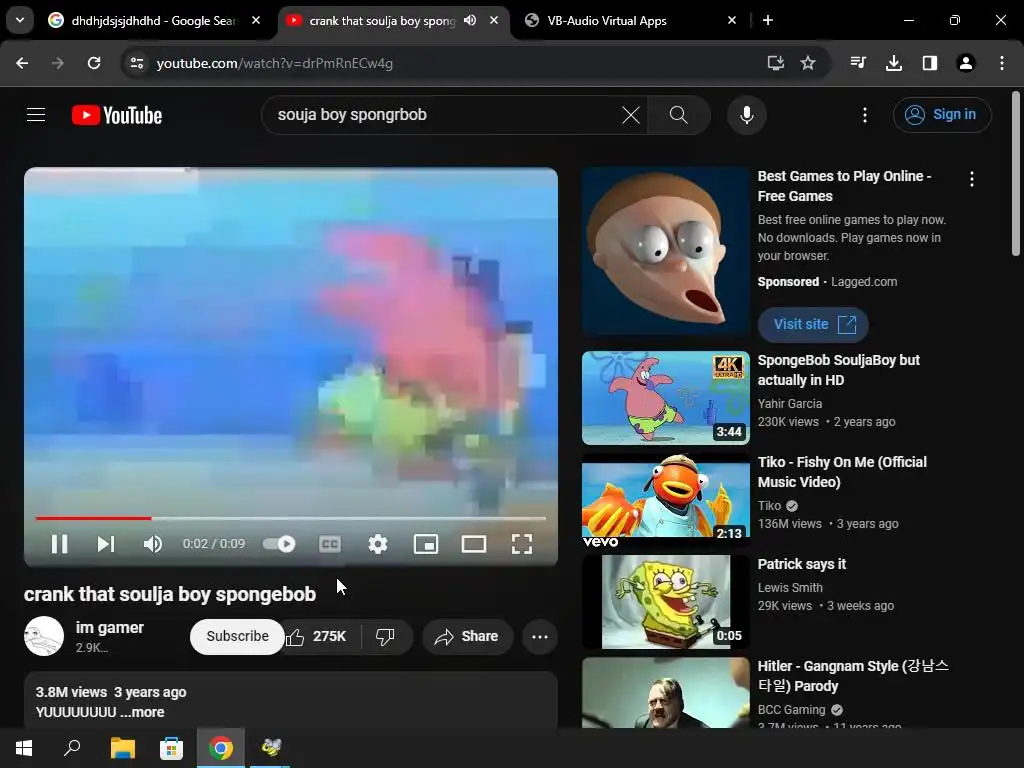Clear the search box with the X
1024x768 pixels.
click(631, 115)
